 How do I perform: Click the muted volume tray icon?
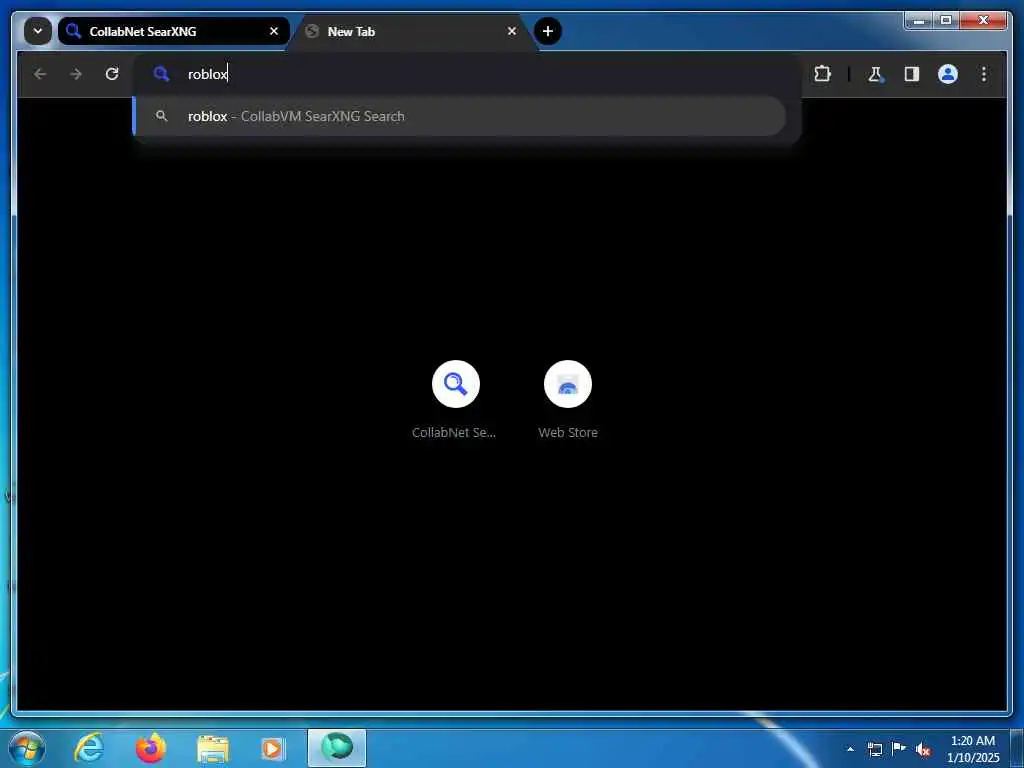click(923, 750)
